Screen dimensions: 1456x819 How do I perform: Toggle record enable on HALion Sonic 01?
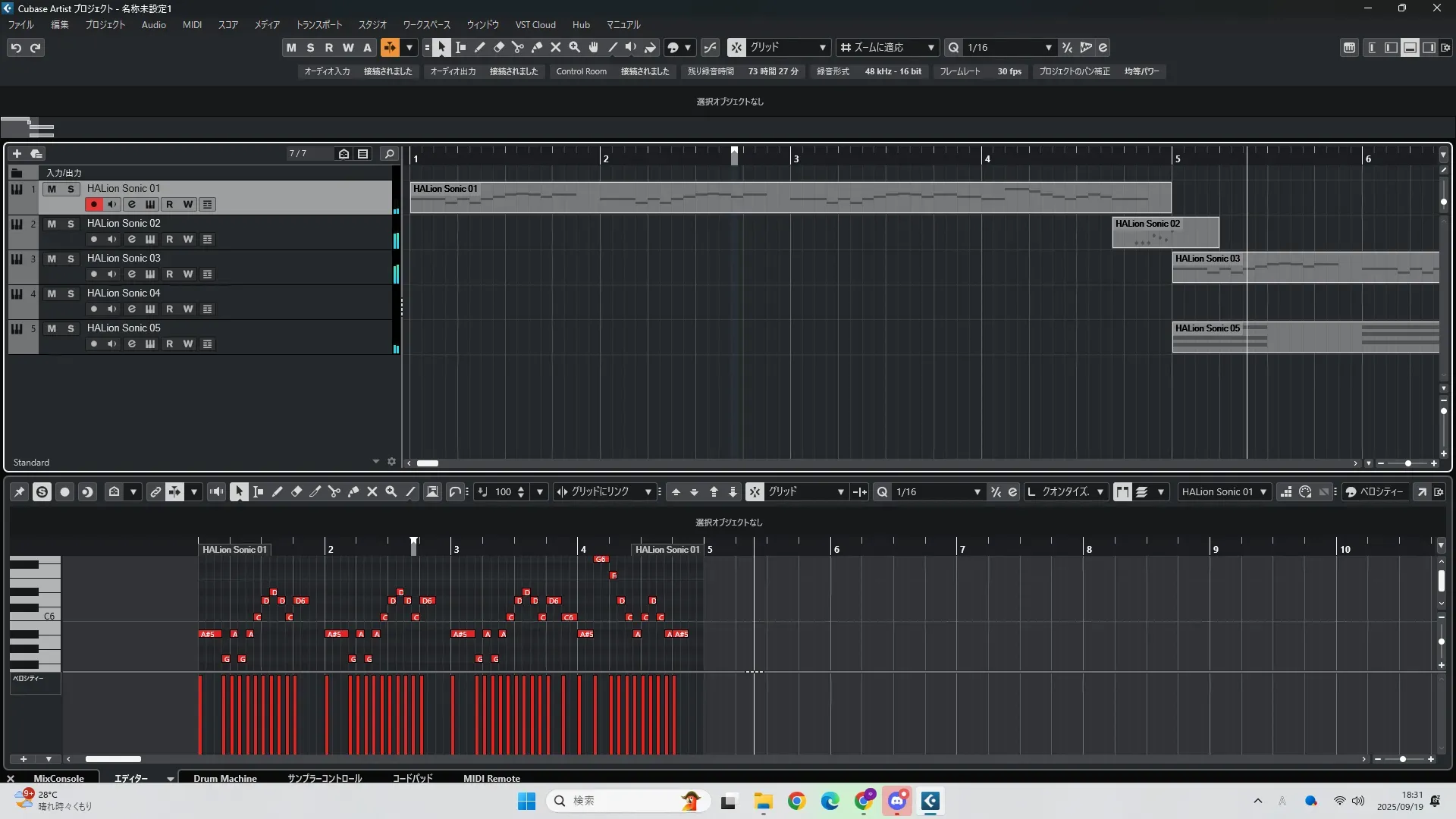[x=93, y=205]
